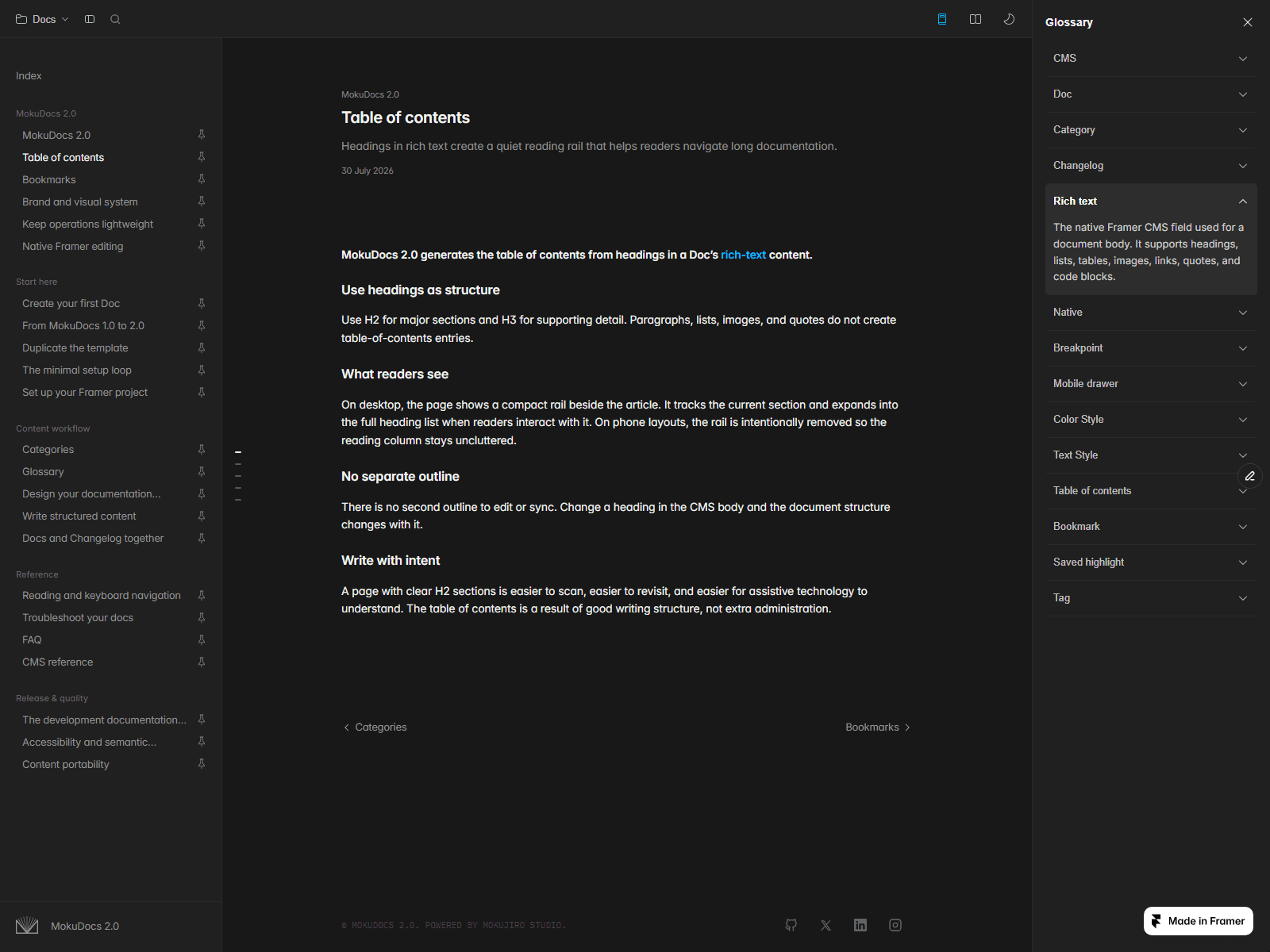Toggle dark mode with the moon icon
1270x952 pixels.
1009,19
